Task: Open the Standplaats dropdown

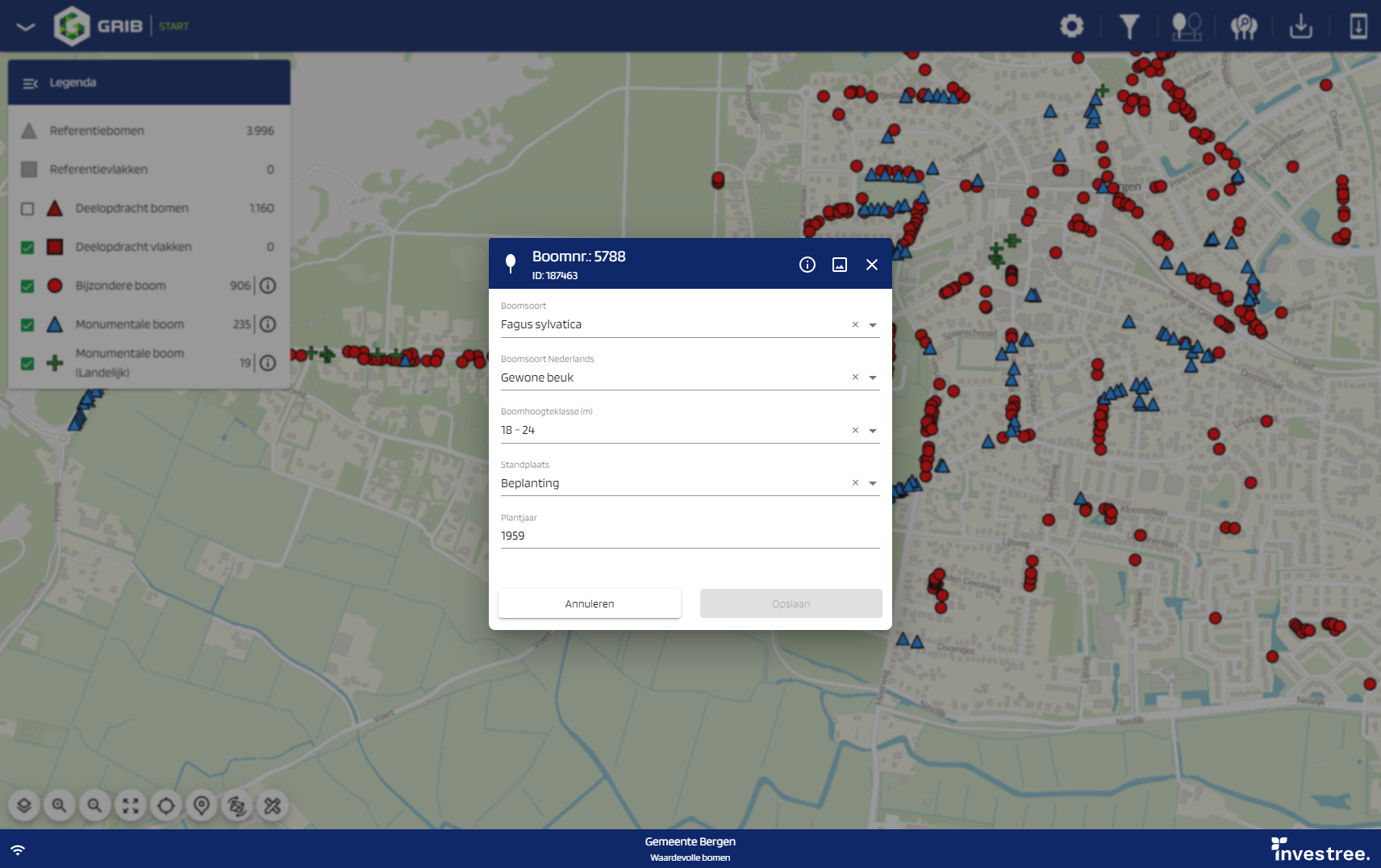Action: [x=873, y=482]
